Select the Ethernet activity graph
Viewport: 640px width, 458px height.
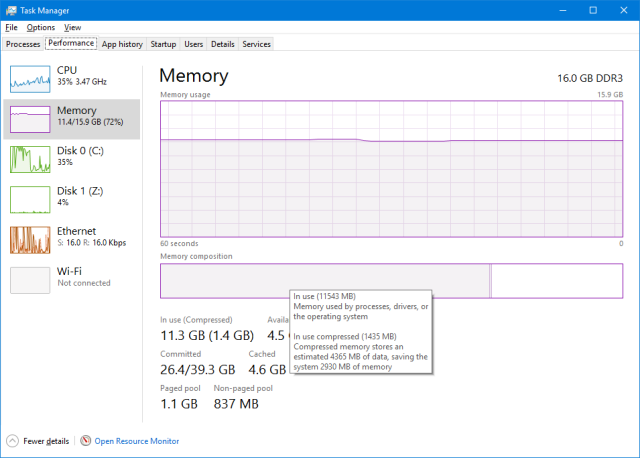coord(30,240)
